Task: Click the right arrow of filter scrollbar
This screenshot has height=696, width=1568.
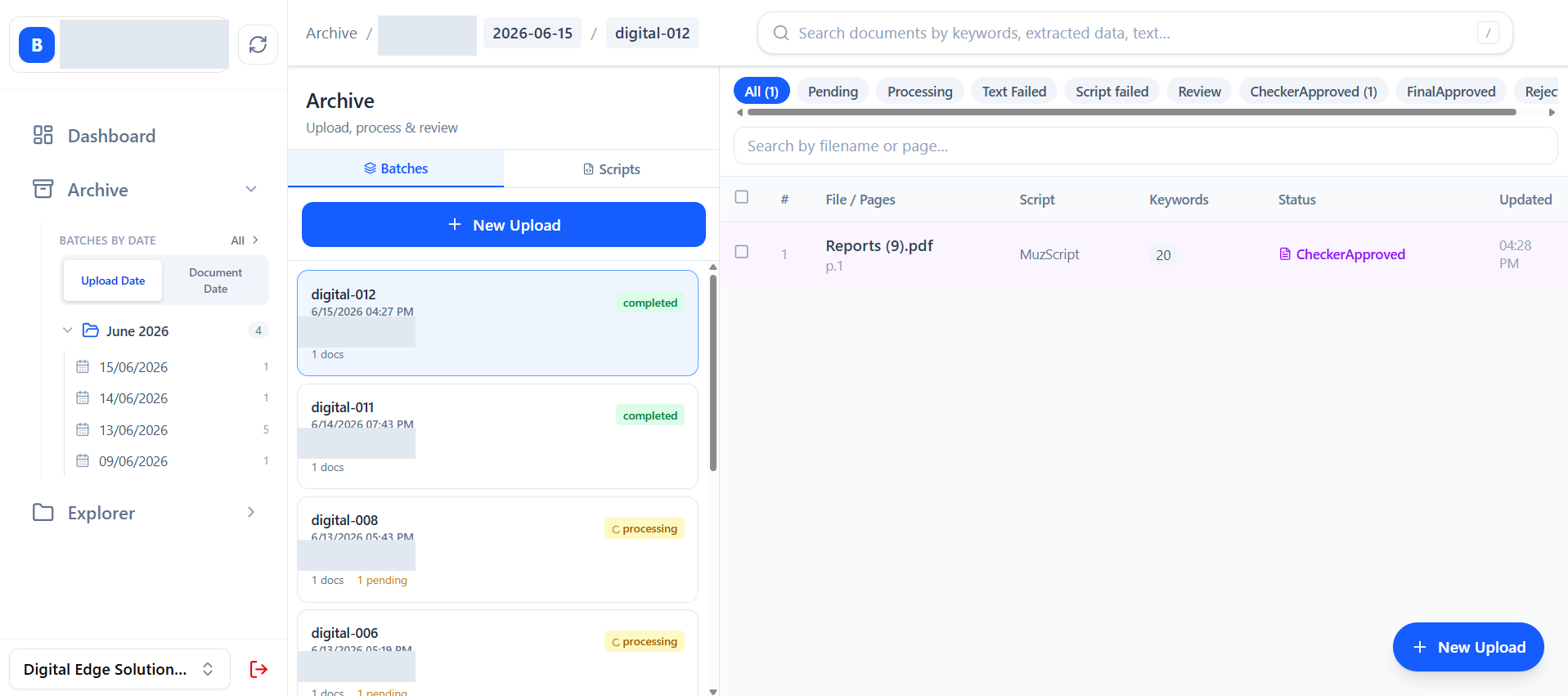Action: [1552, 112]
